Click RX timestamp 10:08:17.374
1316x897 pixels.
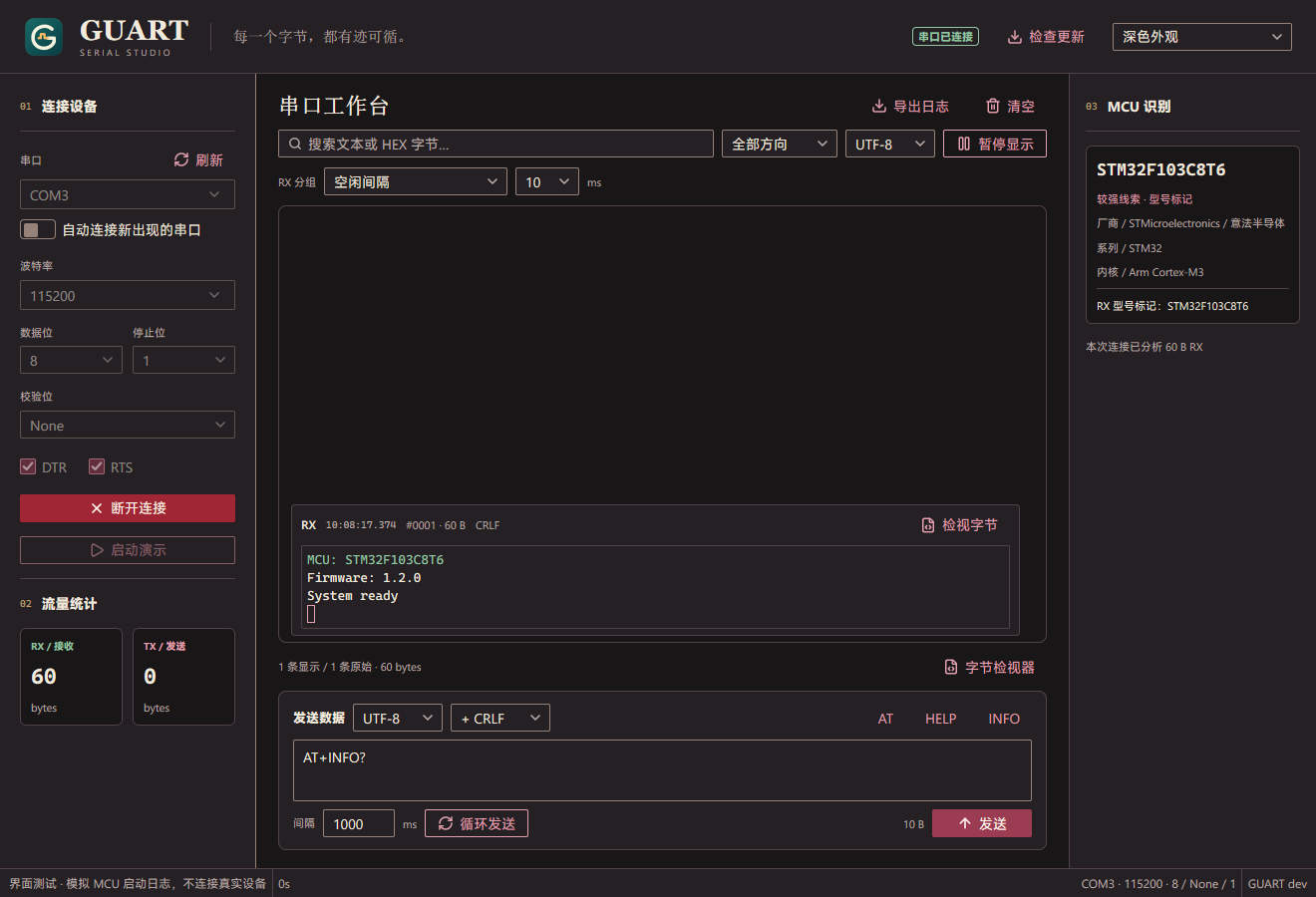point(361,525)
